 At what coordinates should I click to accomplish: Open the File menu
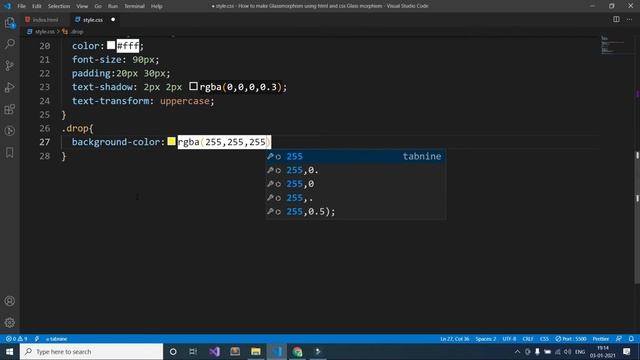pyautogui.click(x=21, y=6)
